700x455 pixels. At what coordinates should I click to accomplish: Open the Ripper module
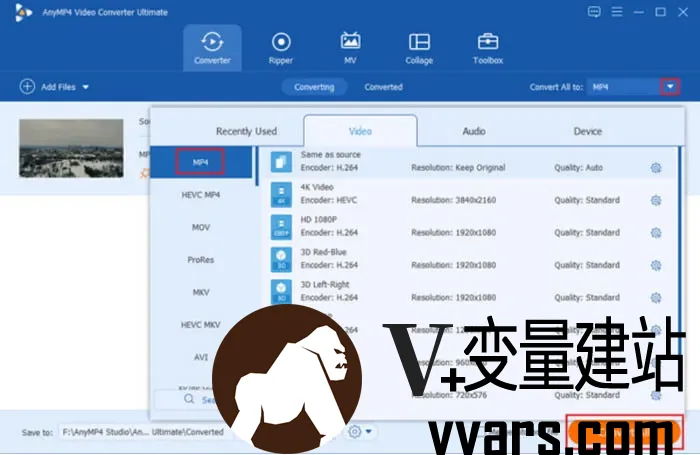tap(281, 48)
